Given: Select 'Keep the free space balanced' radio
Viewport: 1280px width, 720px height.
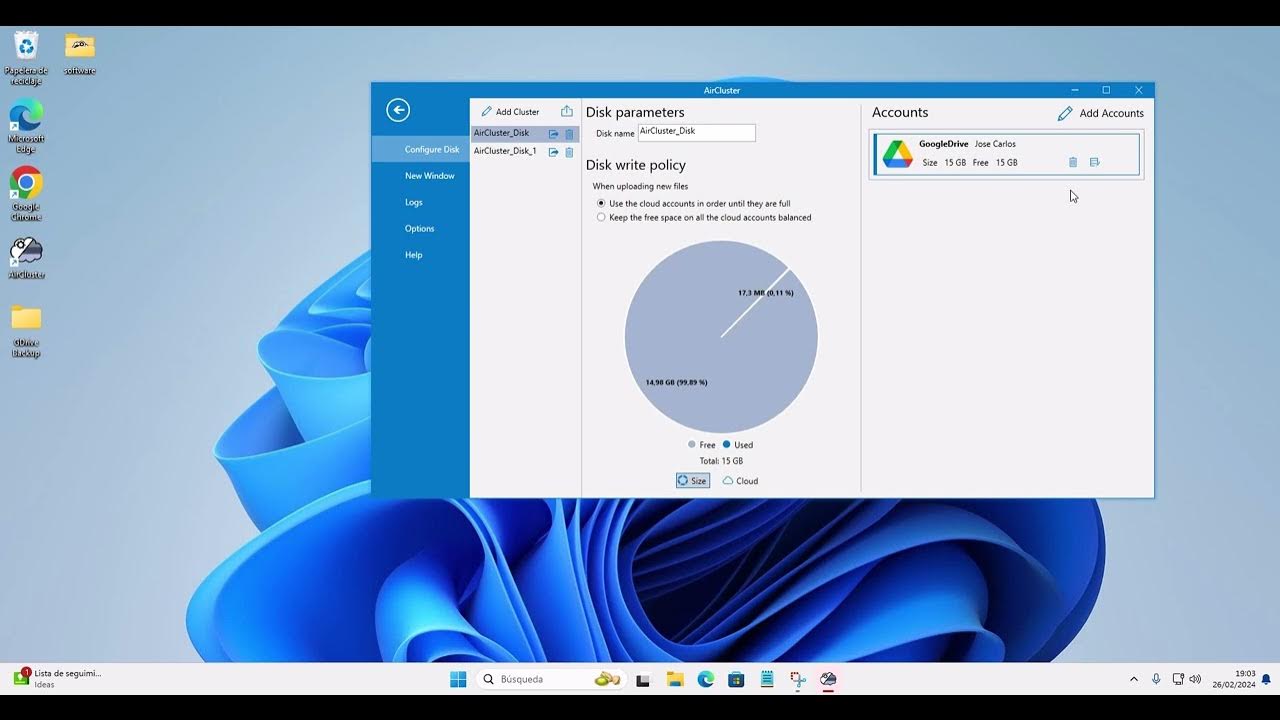Looking at the screenshot, I should tap(601, 217).
